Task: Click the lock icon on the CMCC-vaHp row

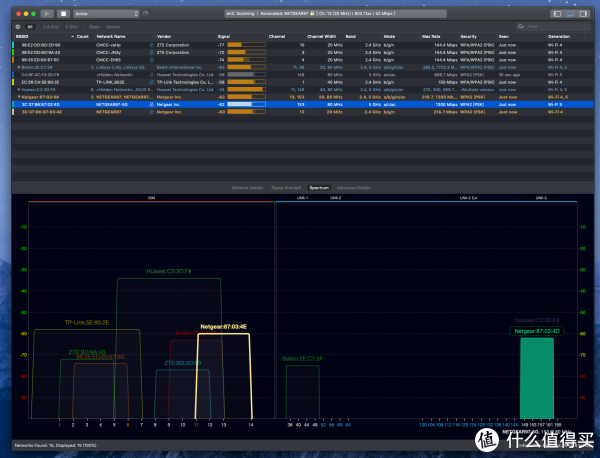Action: tap(152, 45)
